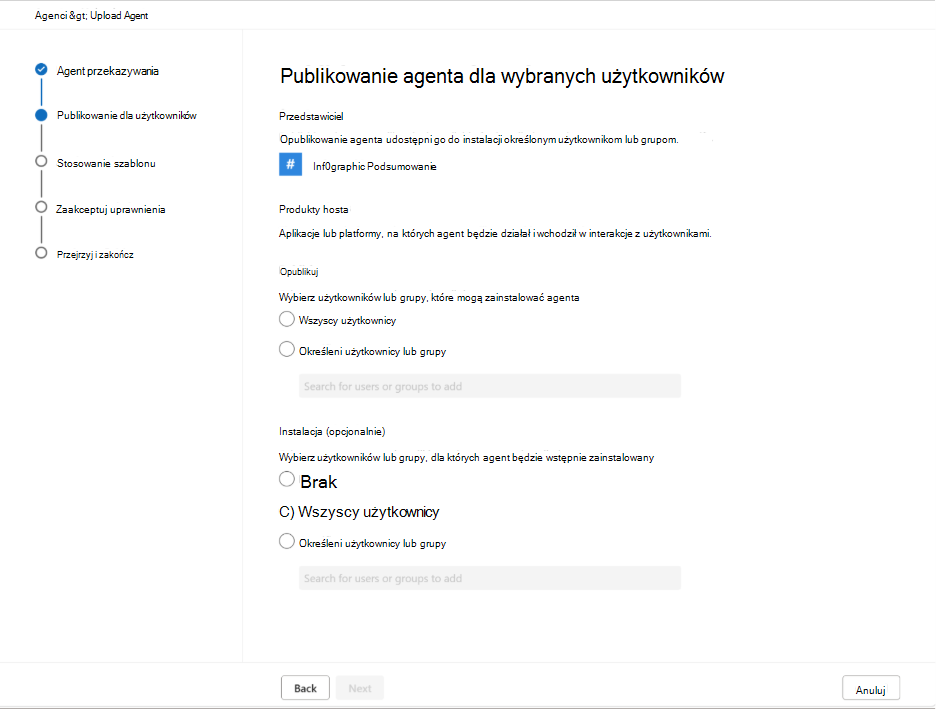936x709 pixels.
Task: Click the Produkty hosta section label
Action: (x=313, y=209)
